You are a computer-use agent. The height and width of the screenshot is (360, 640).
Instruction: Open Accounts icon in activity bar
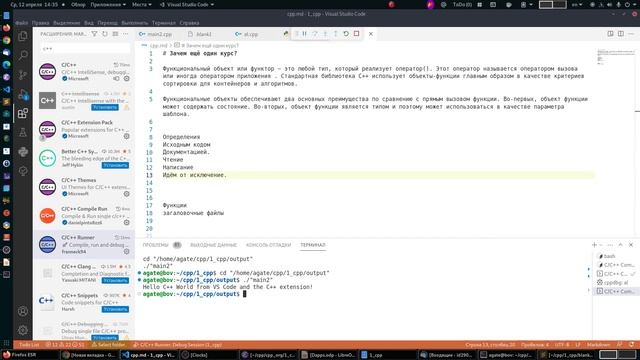23,311
